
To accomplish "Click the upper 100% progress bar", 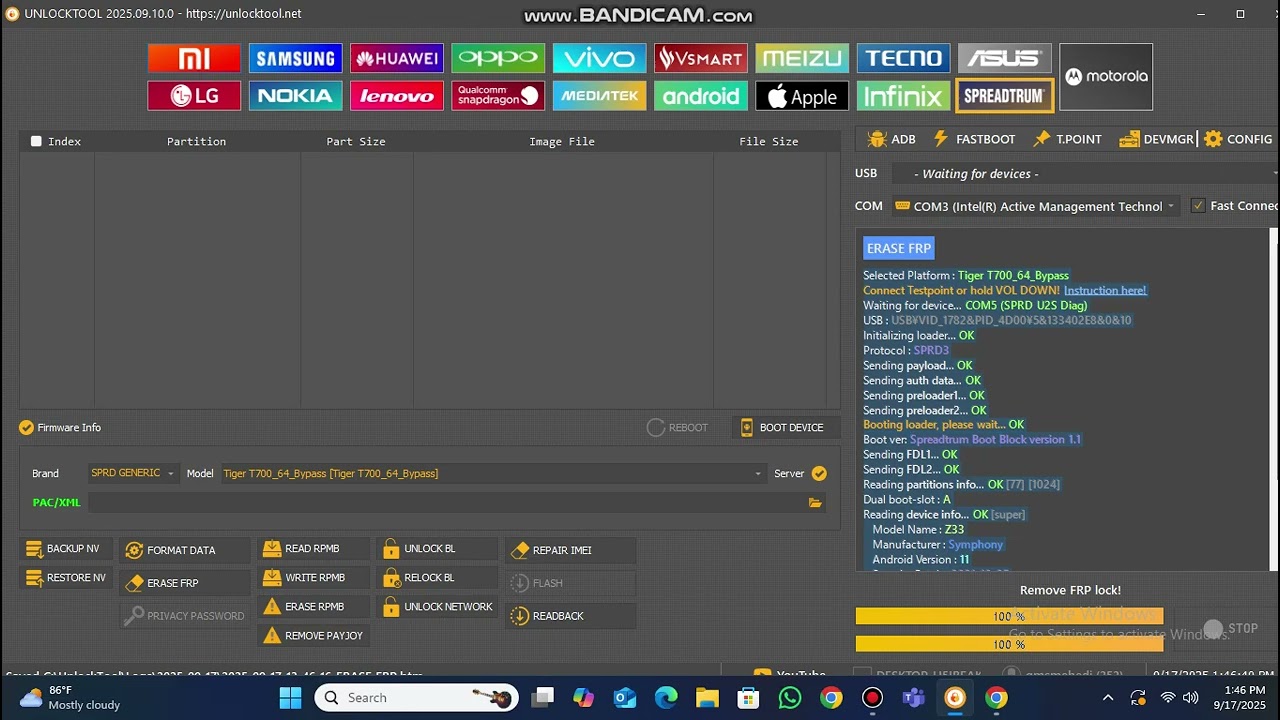I will coord(1009,616).
